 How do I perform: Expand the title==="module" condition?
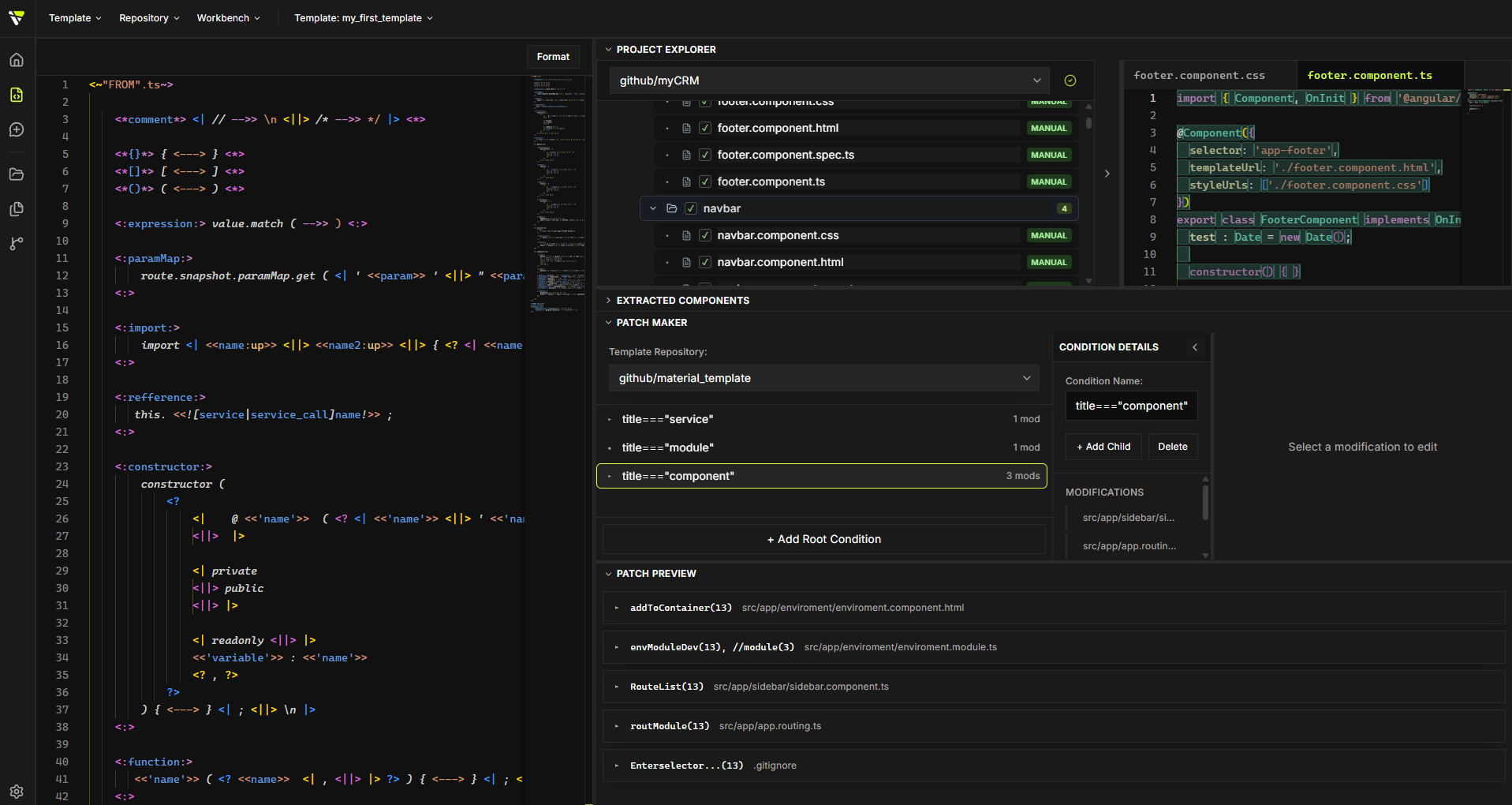click(x=610, y=447)
